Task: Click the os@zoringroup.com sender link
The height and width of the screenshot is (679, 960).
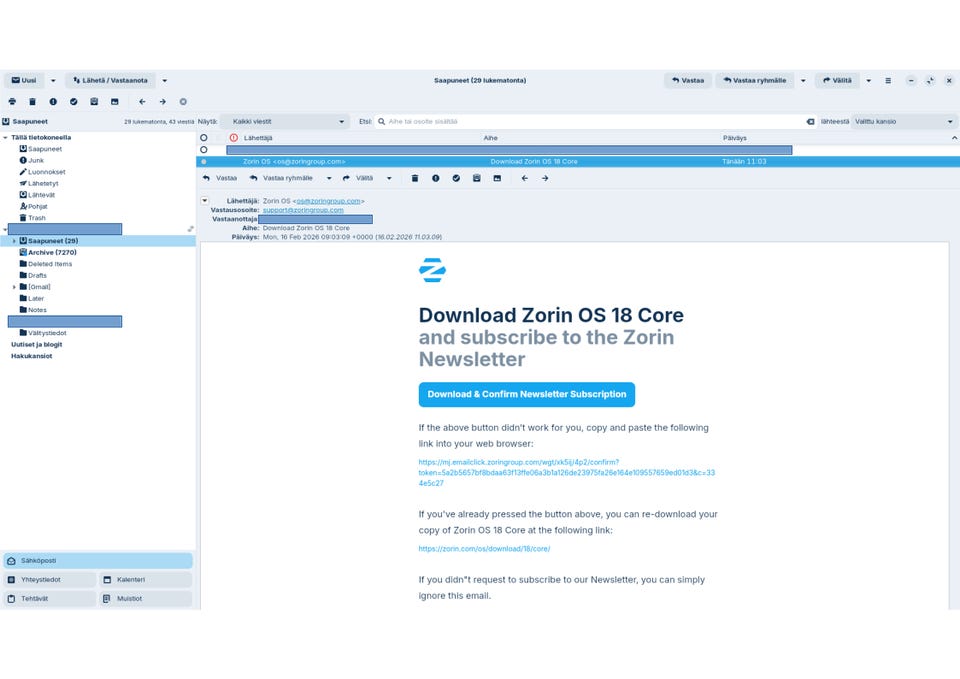Action: pyautogui.click(x=328, y=201)
